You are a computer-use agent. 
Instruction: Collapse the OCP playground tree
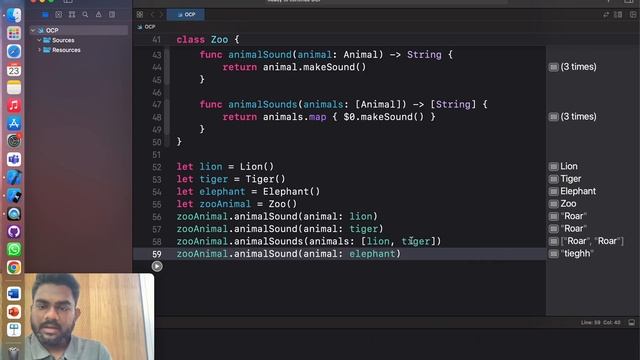pos(33,30)
